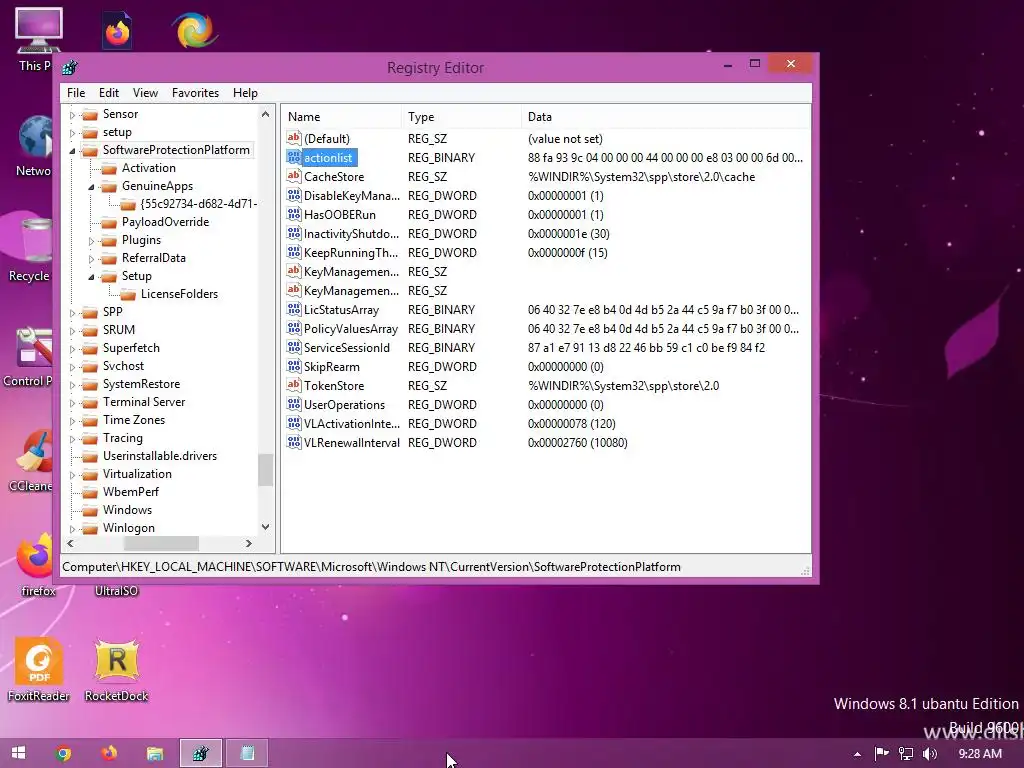Click the VLRenewalInterval value icon

point(294,442)
